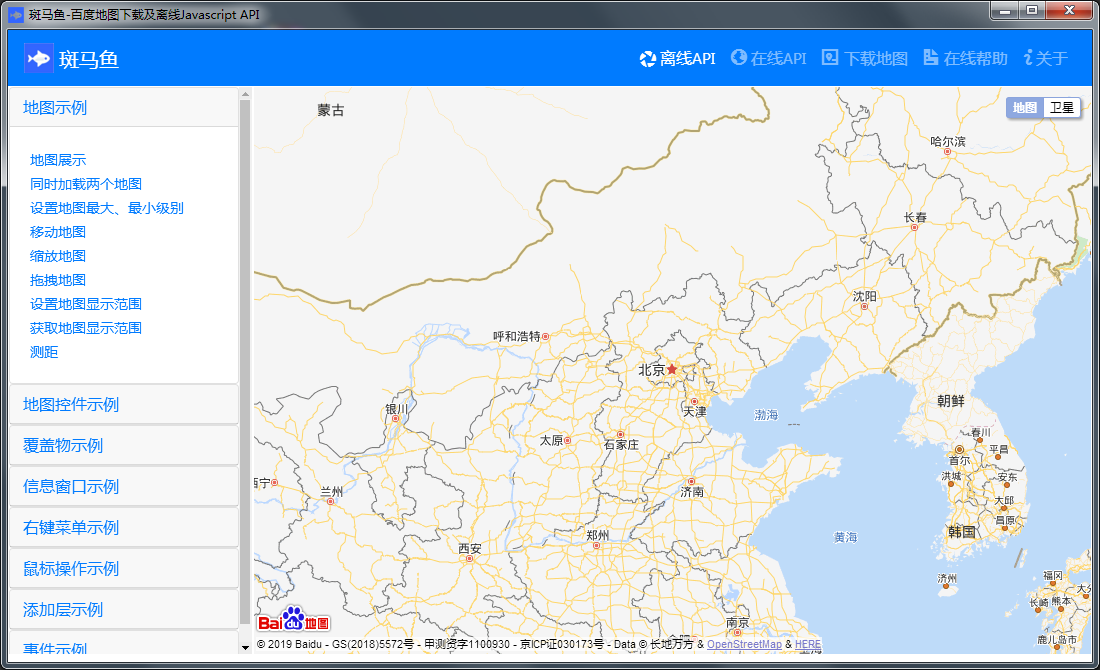Open the 拖拽地图 example
The image size is (1100, 670).
tap(58, 280)
